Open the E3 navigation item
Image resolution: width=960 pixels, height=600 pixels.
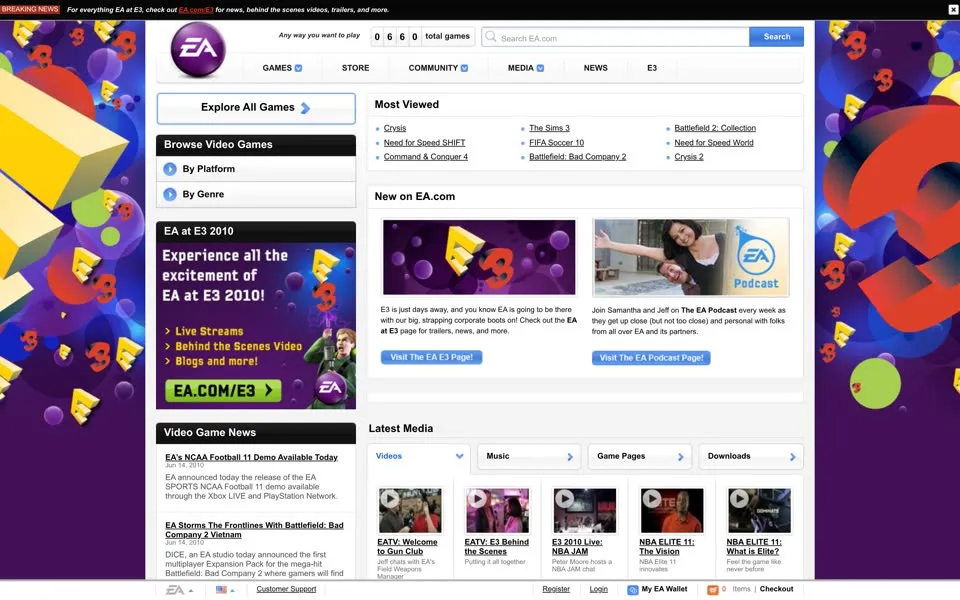coord(651,68)
